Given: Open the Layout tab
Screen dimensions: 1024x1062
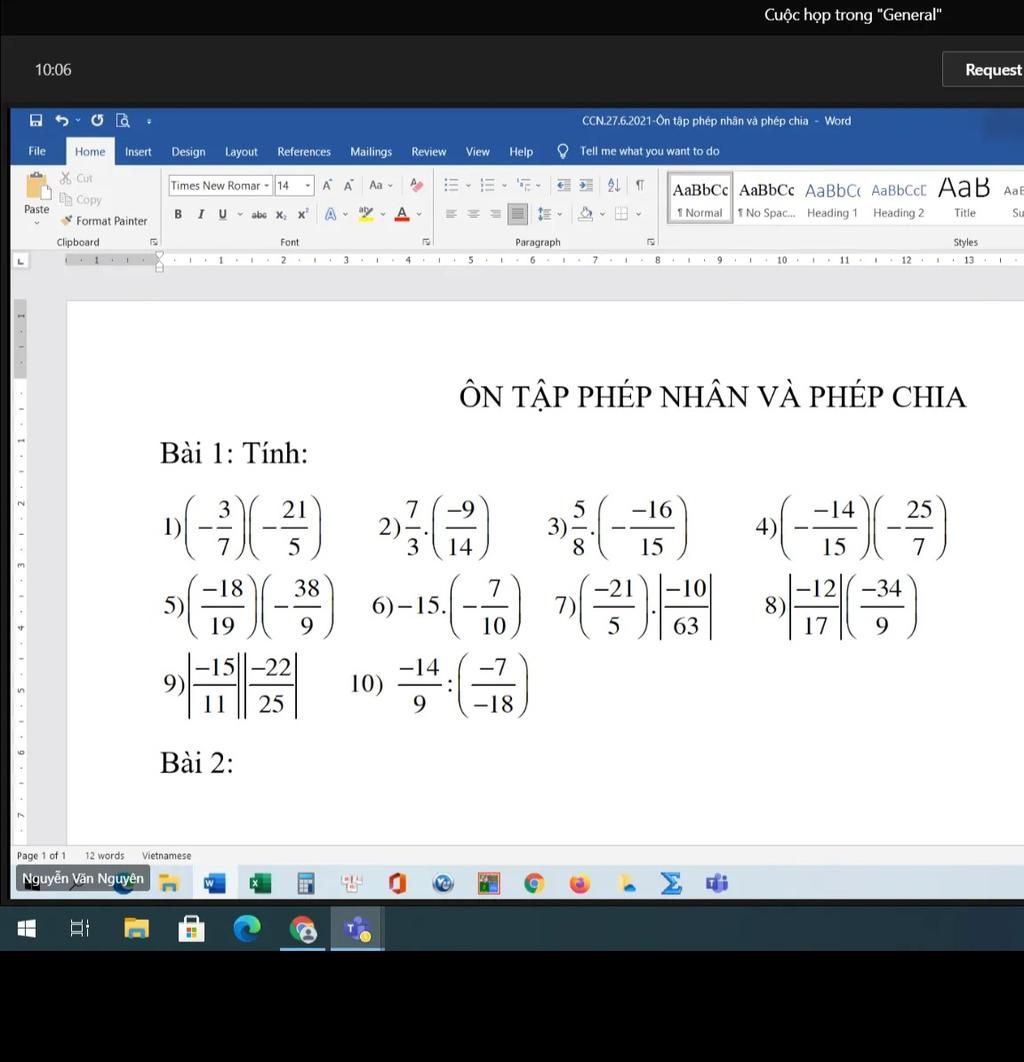Looking at the screenshot, I should pyautogui.click(x=241, y=152).
